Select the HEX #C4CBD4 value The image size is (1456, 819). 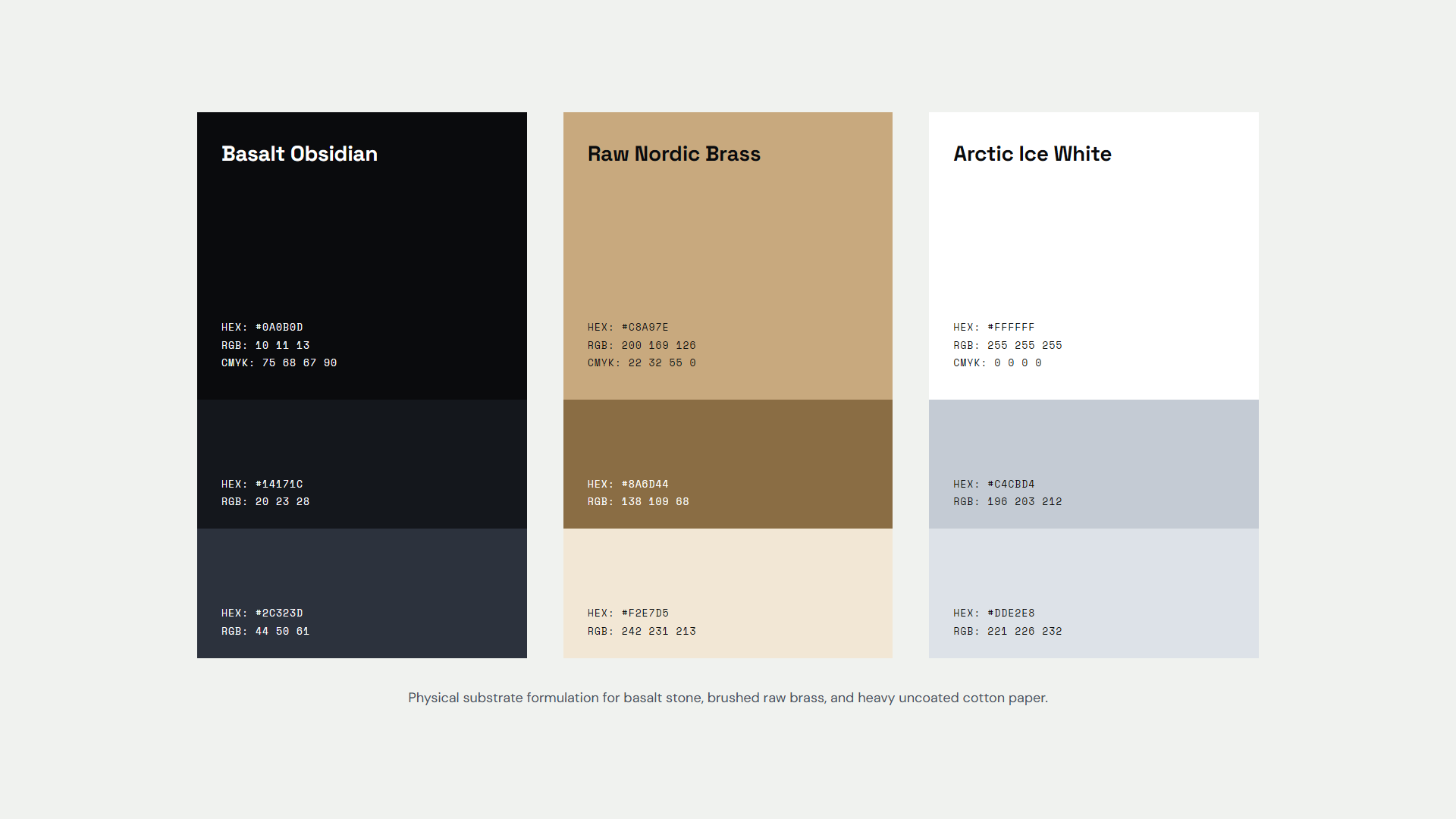pyautogui.click(x=994, y=484)
